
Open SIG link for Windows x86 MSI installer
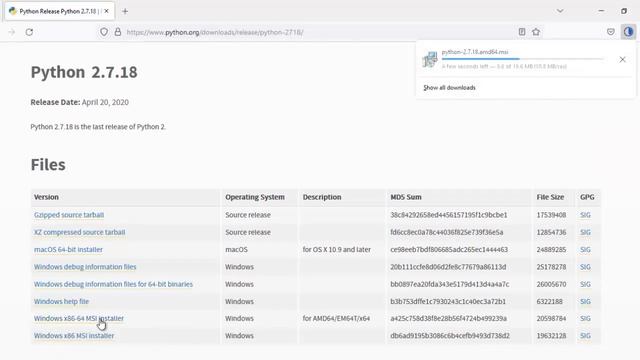[585, 336]
